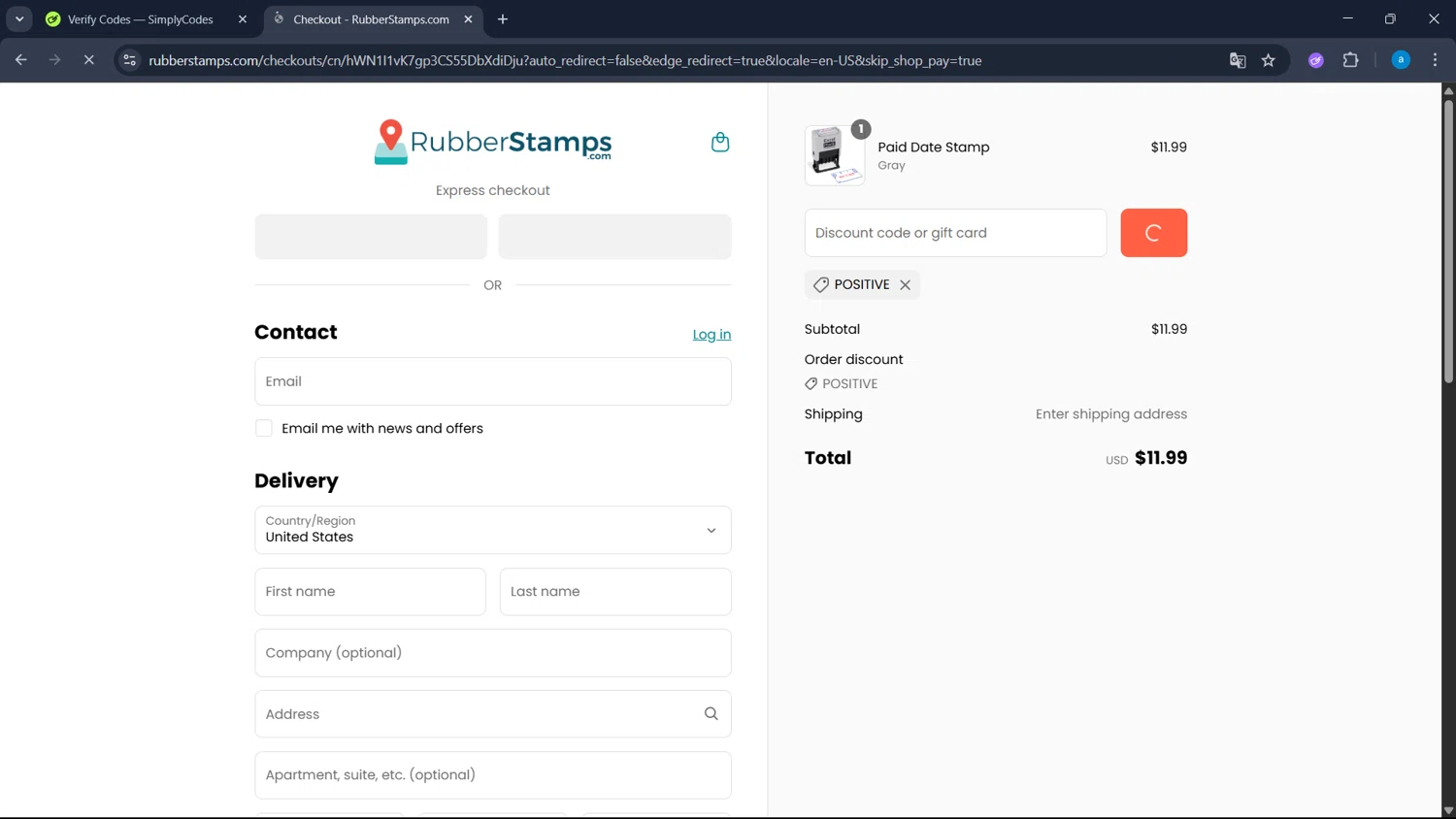Viewport: 1456px width, 819px height.
Task: Restore down the browser window
Action: [1390, 18]
